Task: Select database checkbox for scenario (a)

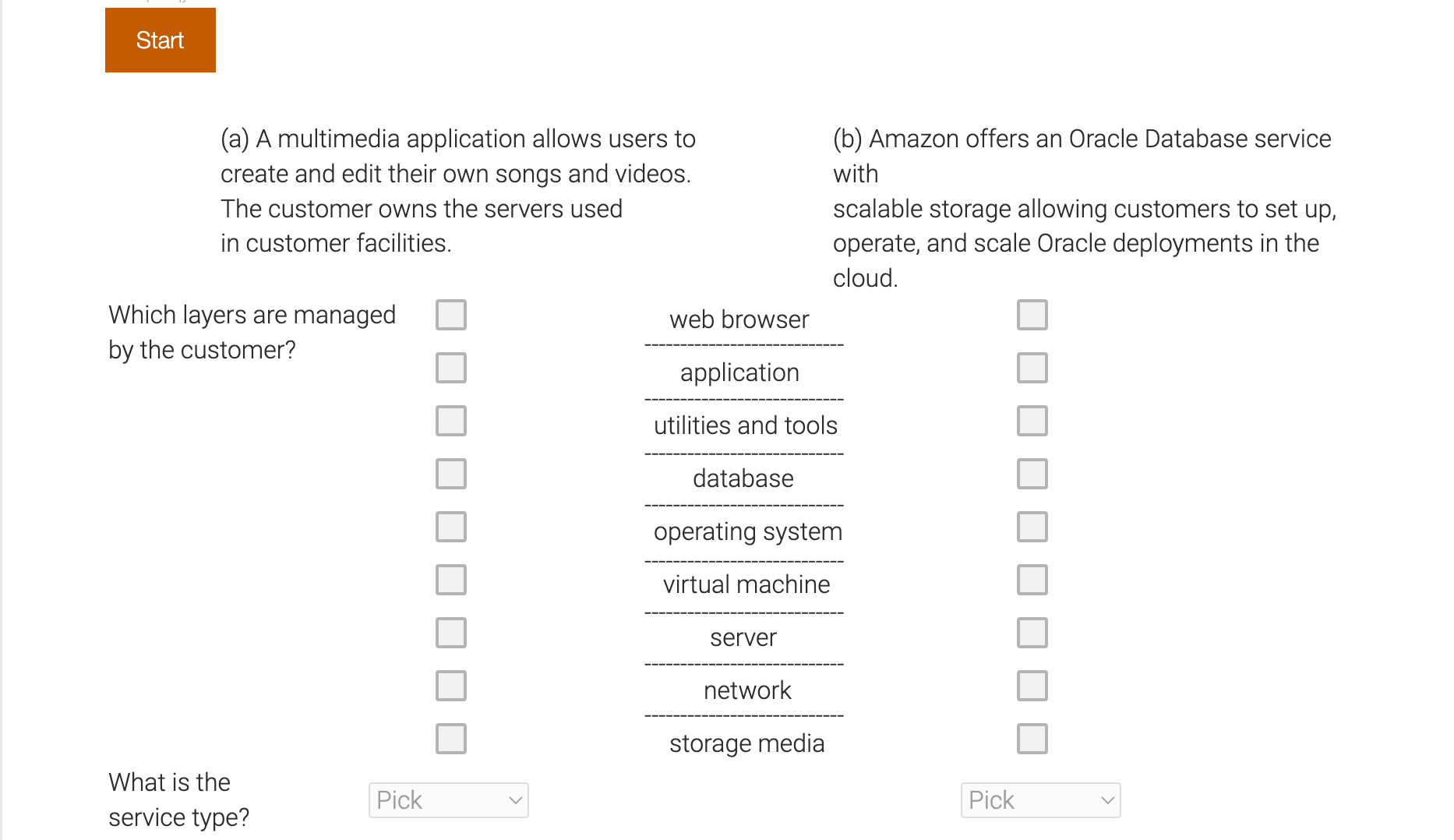Action: coord(450,474)
